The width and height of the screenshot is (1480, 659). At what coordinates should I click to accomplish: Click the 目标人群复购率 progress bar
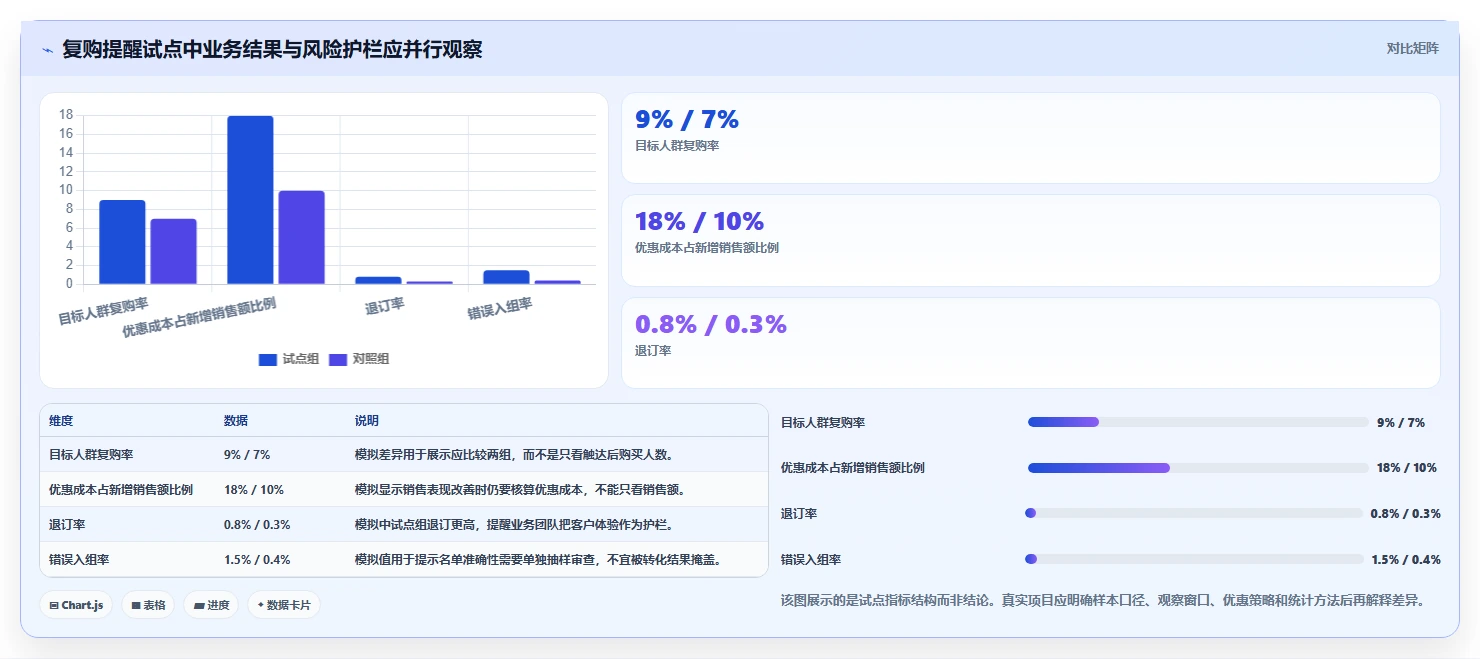(x=1198, y=422)
